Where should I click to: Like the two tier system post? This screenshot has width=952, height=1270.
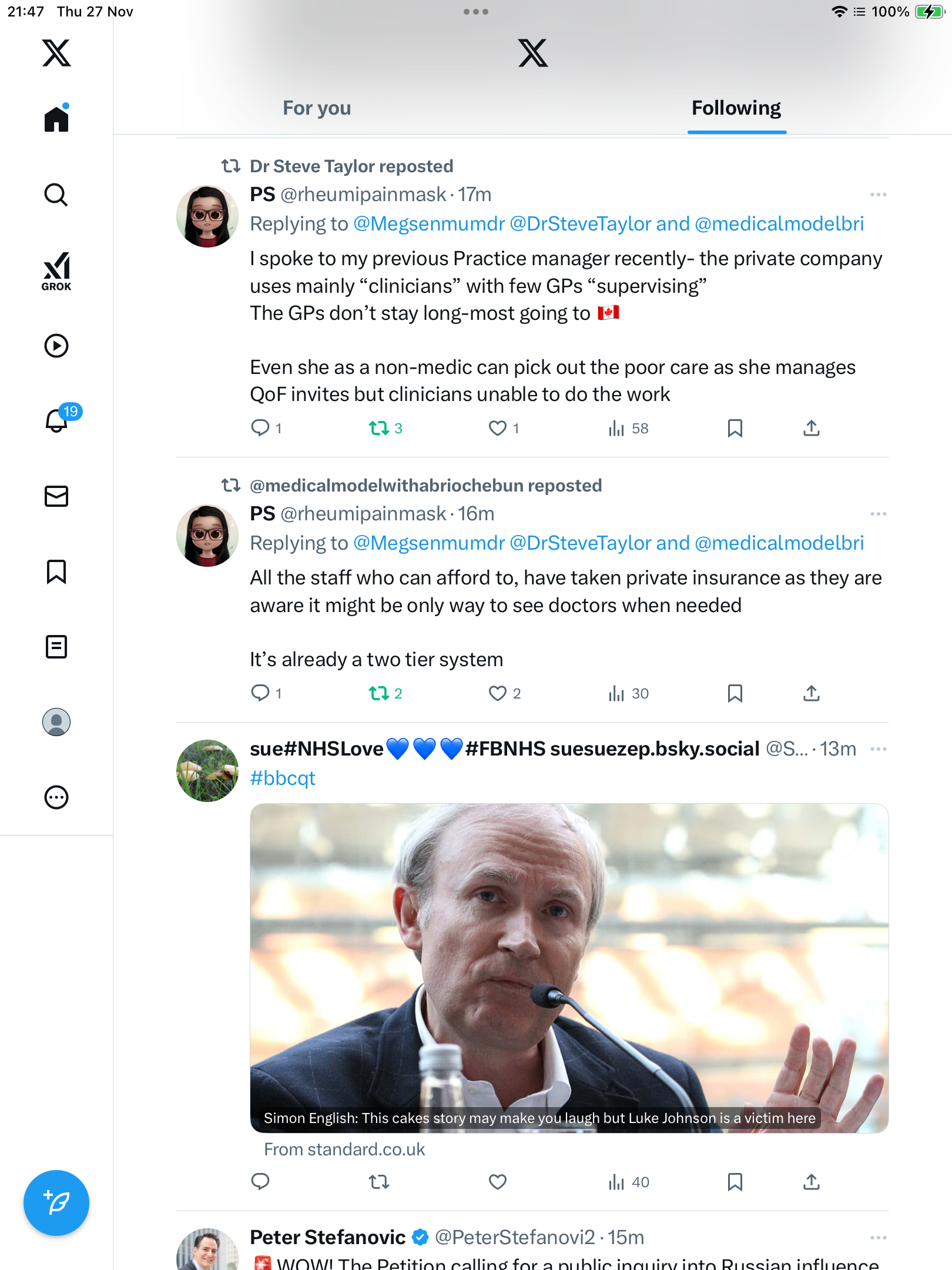pyautogui.click(x=498, y=694)
